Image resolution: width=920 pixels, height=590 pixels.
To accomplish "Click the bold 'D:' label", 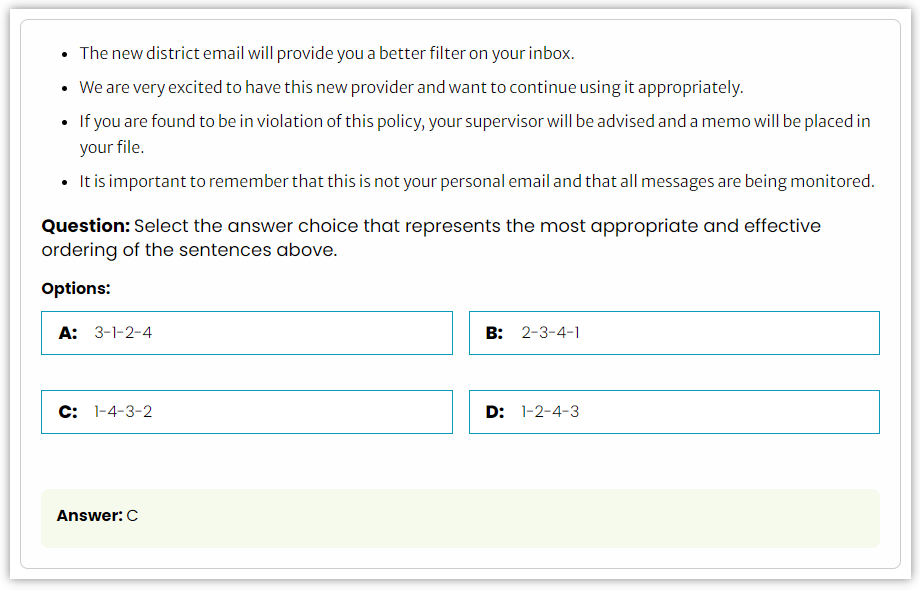I will click(495, 412).
